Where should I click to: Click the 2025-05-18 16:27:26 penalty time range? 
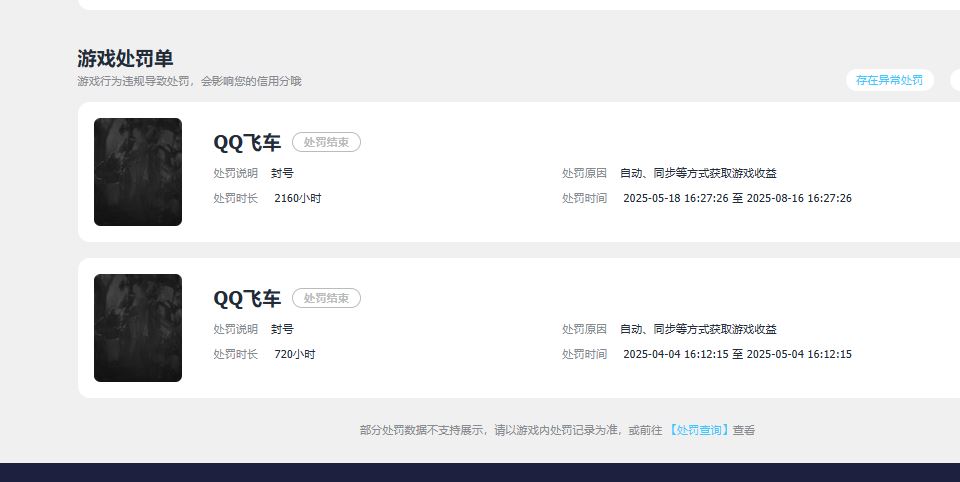tap(737, 198)
